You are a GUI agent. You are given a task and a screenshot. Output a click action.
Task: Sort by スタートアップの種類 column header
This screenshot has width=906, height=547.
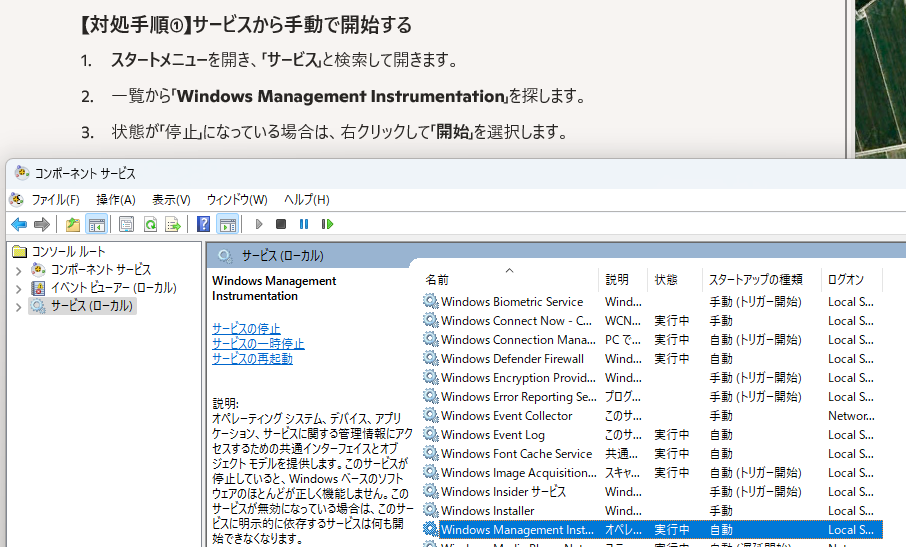pyautogui.click(x=762, y=280)
